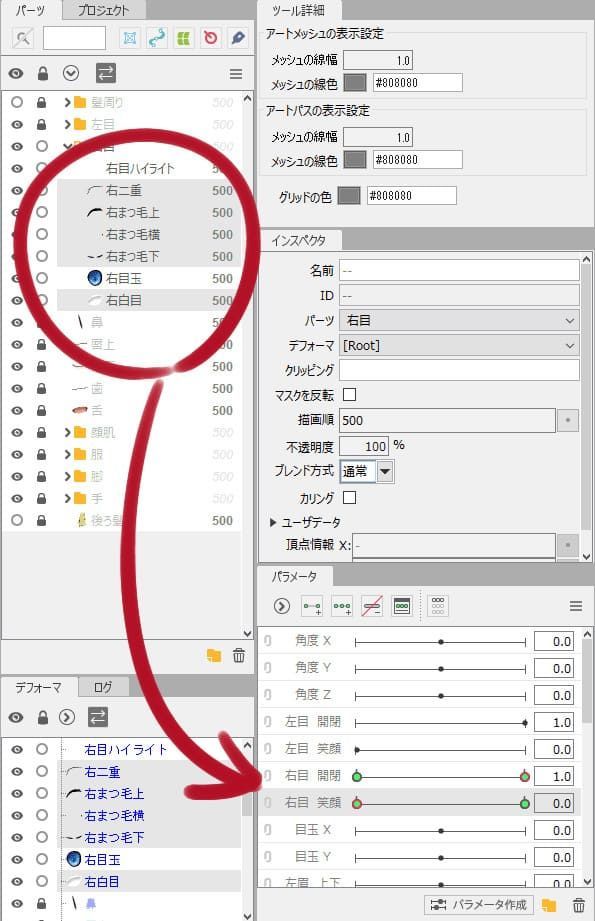Open the デフォーマ dropdown showing [Root]

tap(459, 345)
